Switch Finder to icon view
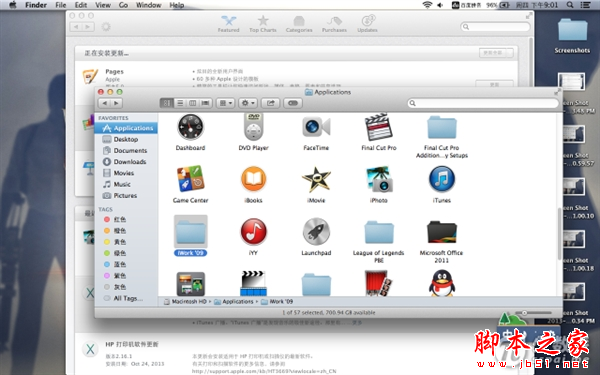Image resolution: width=600 pixels, height=375 pixels. click(166, 103)
